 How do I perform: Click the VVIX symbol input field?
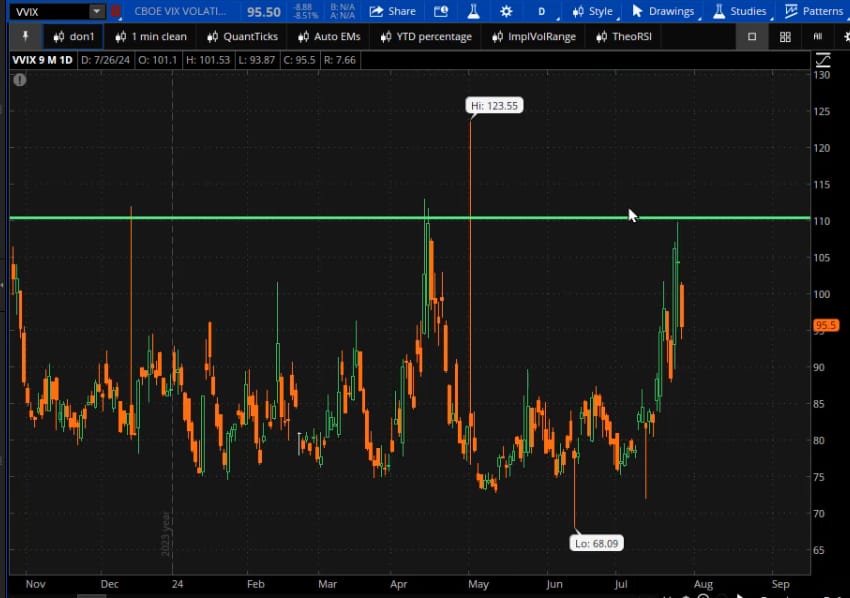pos(49,11)
